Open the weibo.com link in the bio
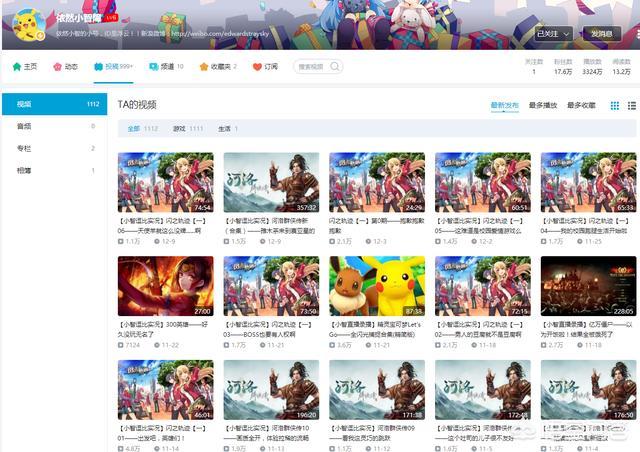 click(x=220, y=34)
